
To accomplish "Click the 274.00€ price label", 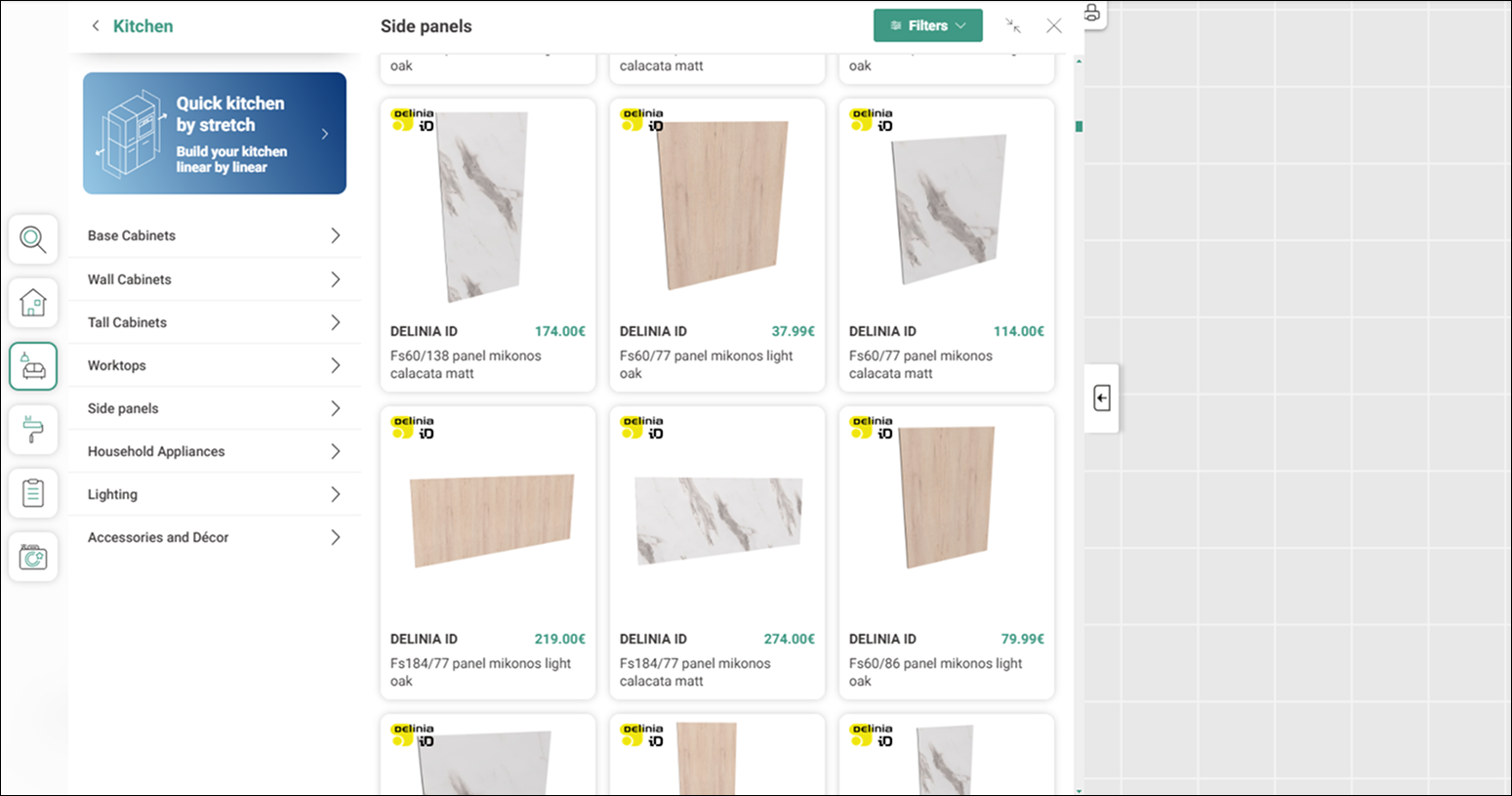I will pos(790,639).
